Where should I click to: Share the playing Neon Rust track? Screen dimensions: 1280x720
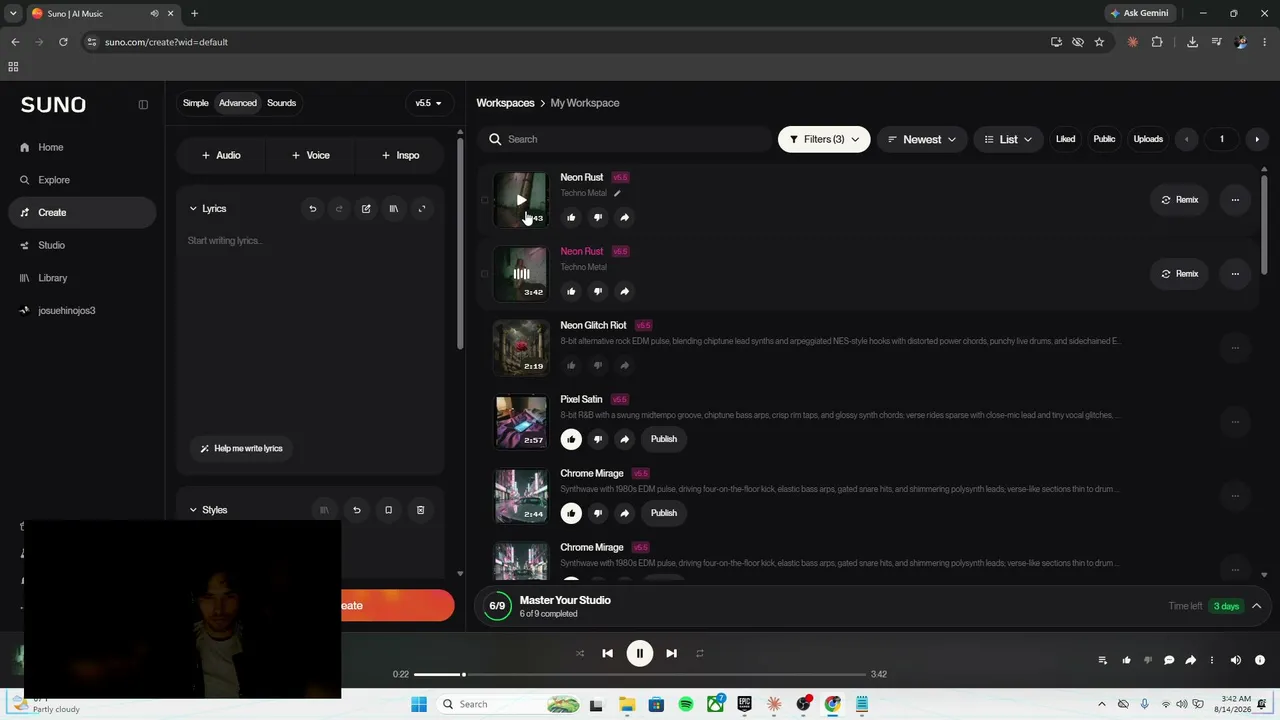pos(625,291)
